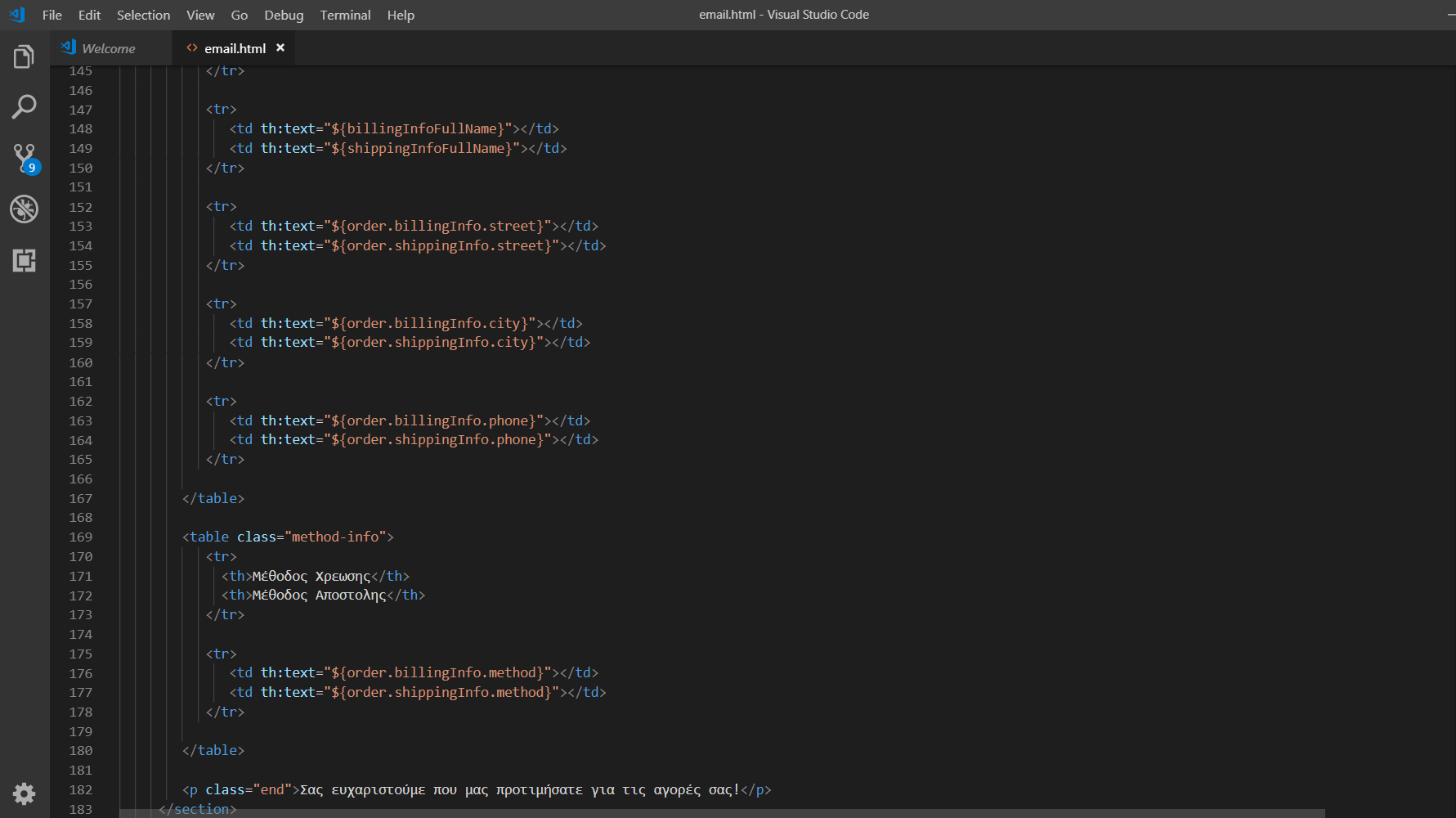This screenshot has height=818, width=1456.
Task: Click order.shippingInfo.street expression
Action: (441, 246)
